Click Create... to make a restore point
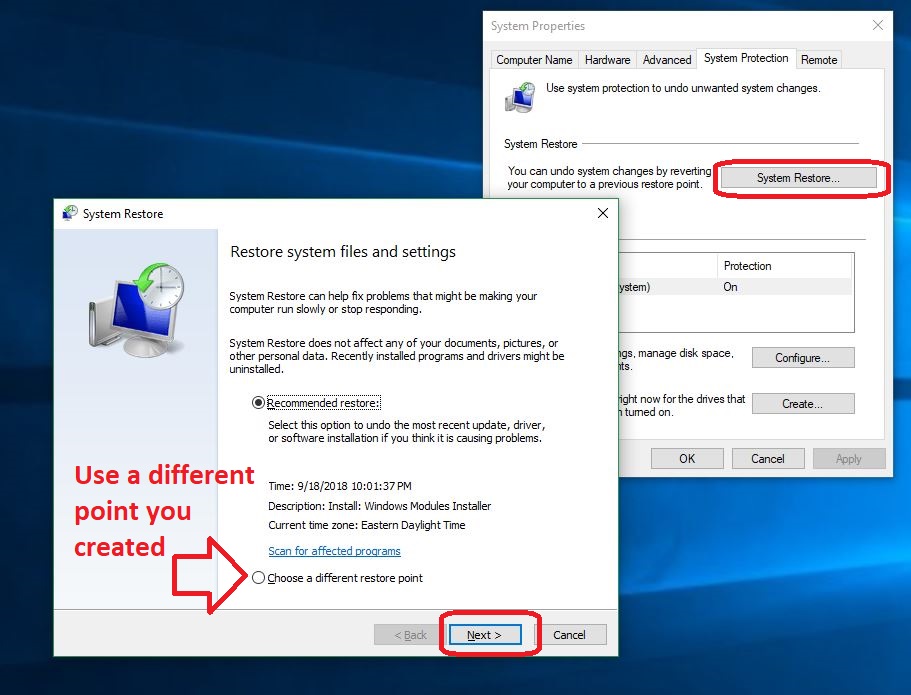This screenshot has height=695, width=911. click(x=803, y=404)
